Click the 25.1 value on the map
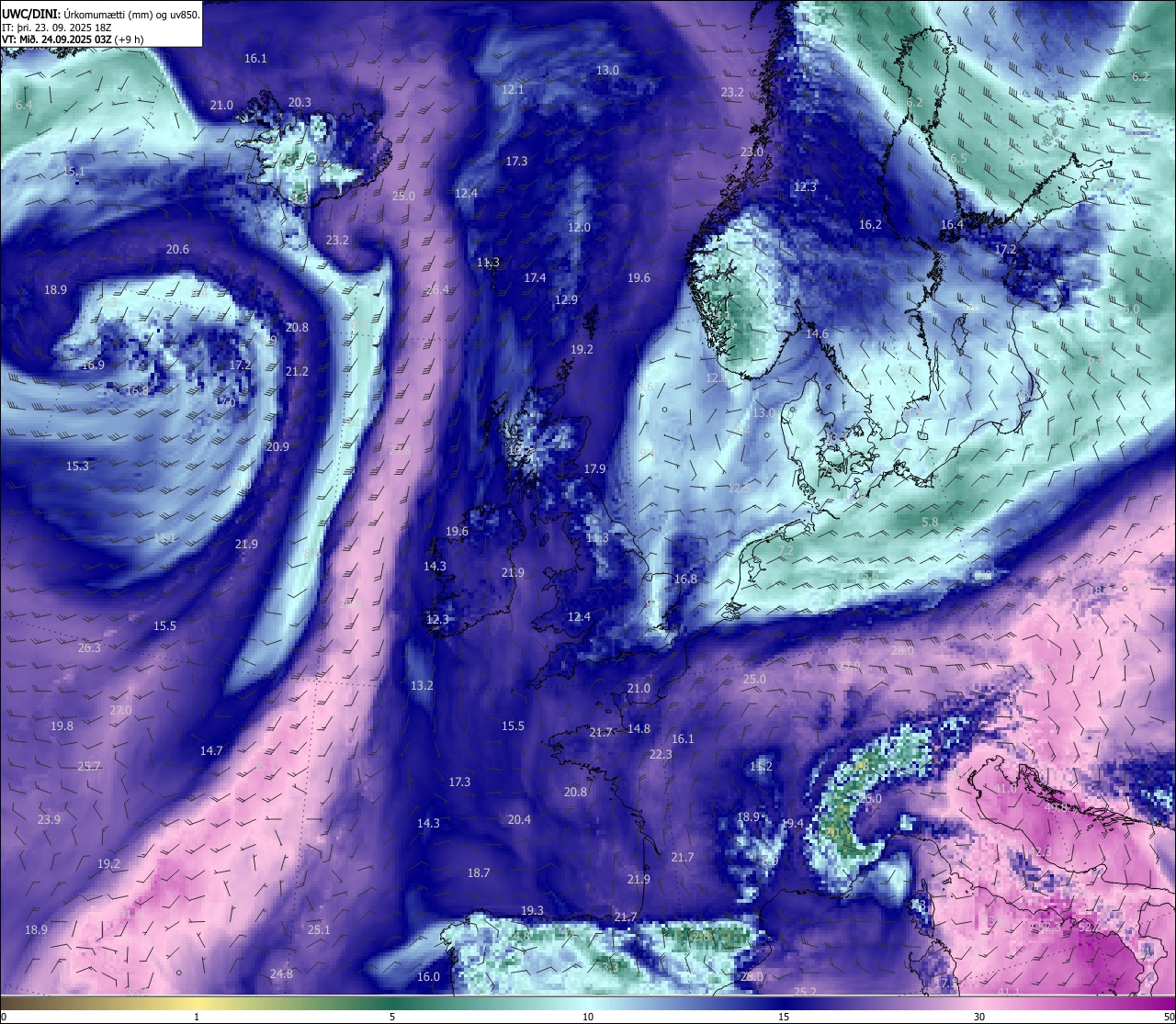 click(x=319, y=930)
